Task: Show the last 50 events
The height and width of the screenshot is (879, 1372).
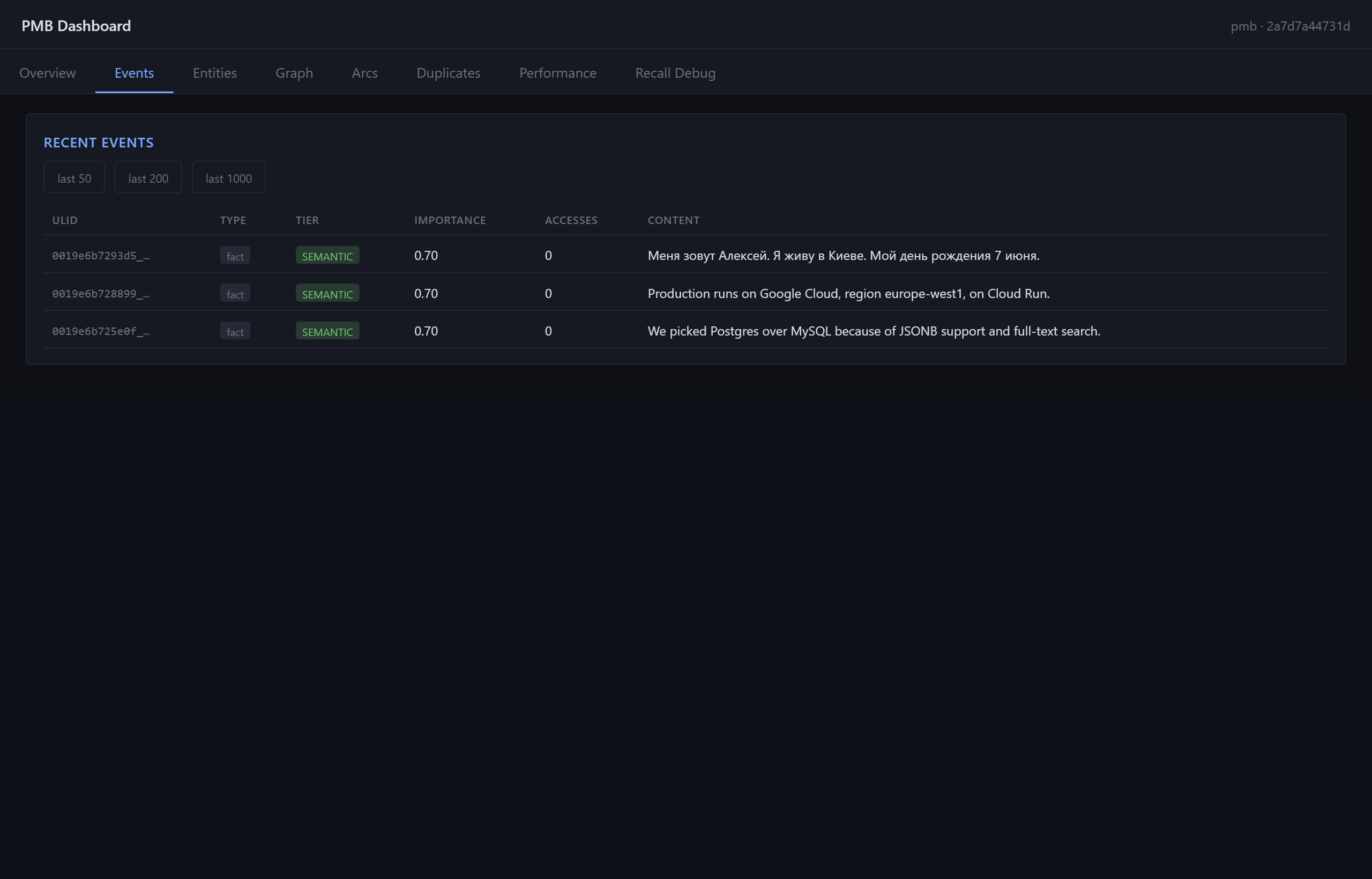Action: click(74, 177)
